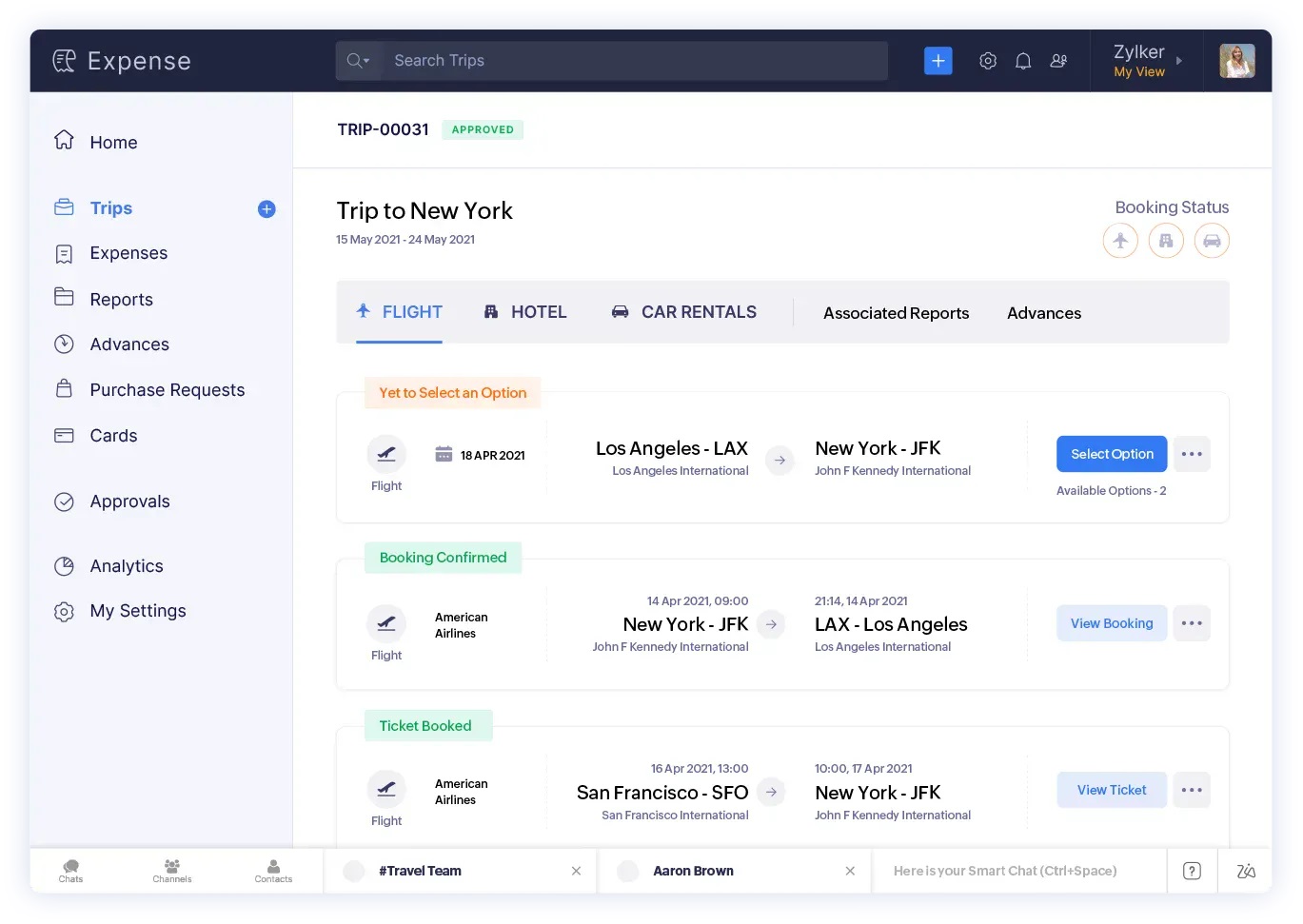Switch to the HOTEL tab
The image size is (1303, 924).
click(525, 311)
